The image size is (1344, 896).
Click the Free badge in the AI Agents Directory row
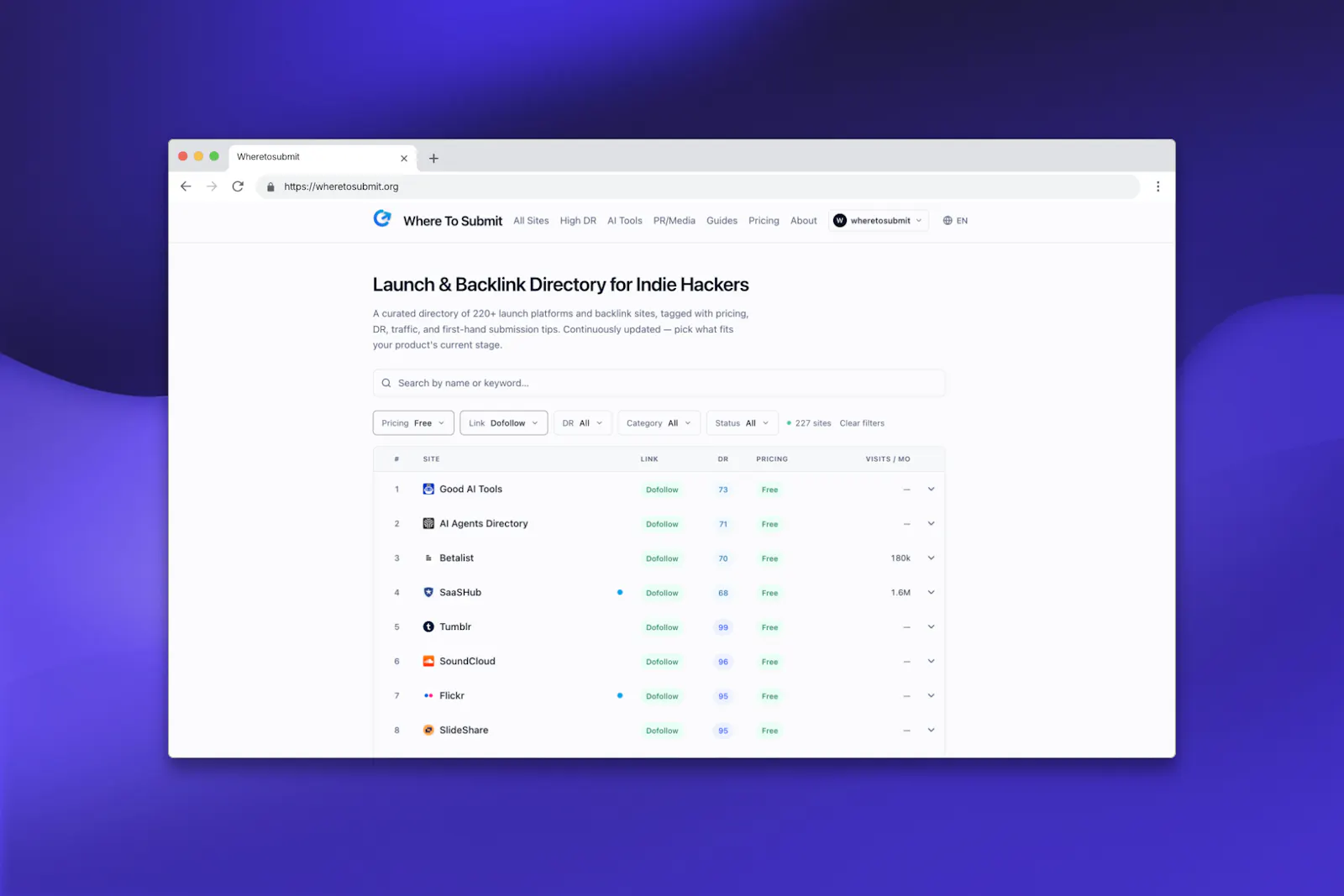769,524
